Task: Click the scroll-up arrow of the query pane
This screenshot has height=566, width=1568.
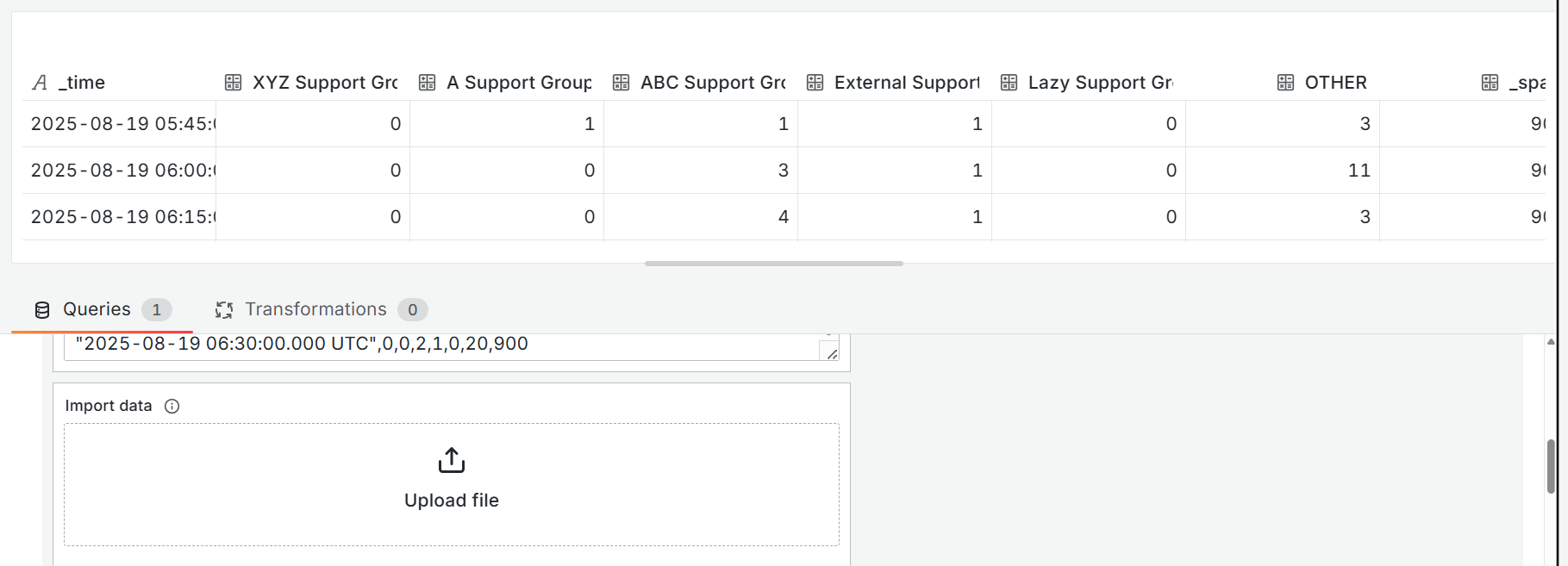Action: [x=1551, y=342]
